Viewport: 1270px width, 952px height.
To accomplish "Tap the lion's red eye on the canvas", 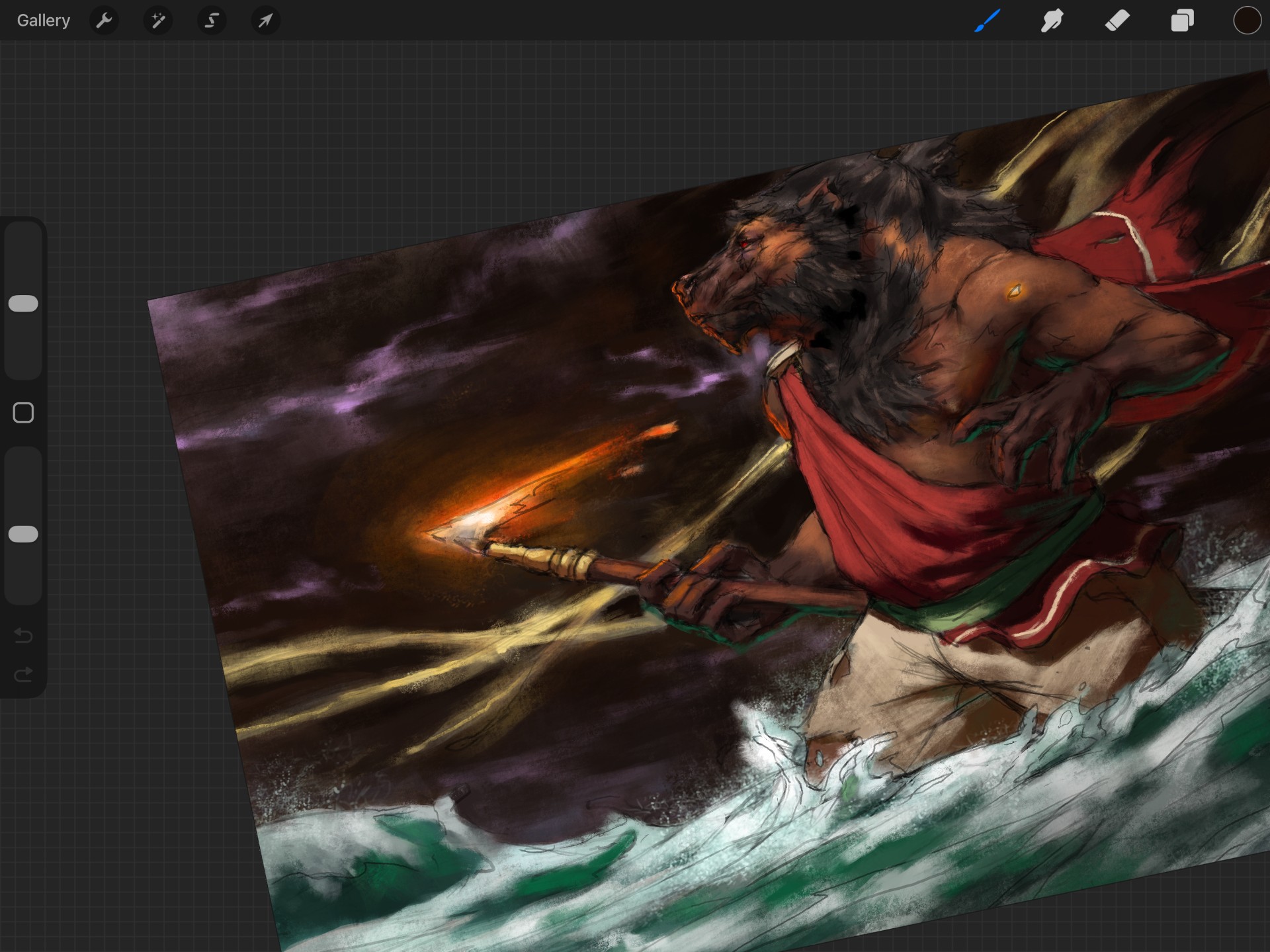I will tap(745, 243).
